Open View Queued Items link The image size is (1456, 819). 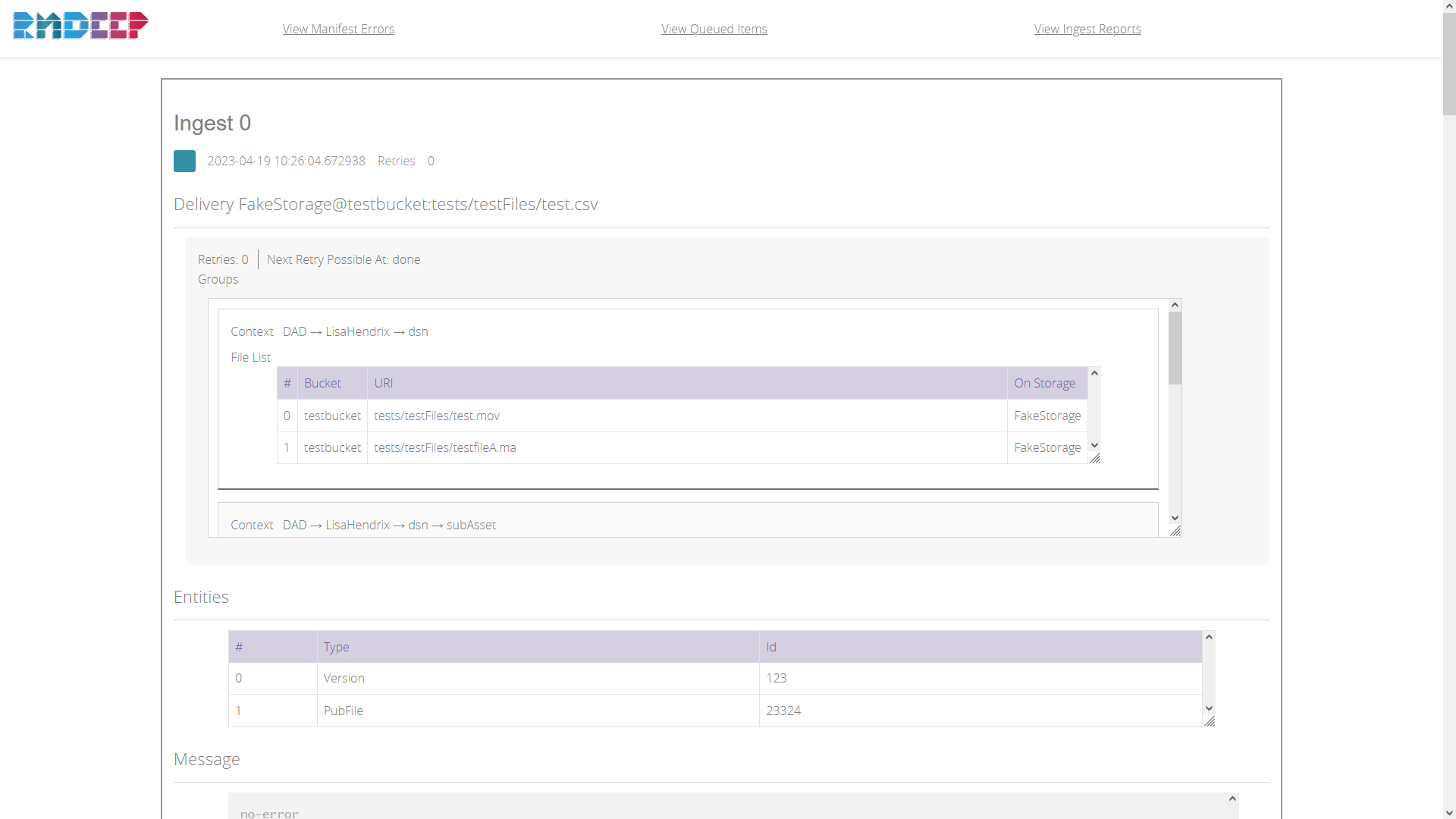tap(714, 29)
